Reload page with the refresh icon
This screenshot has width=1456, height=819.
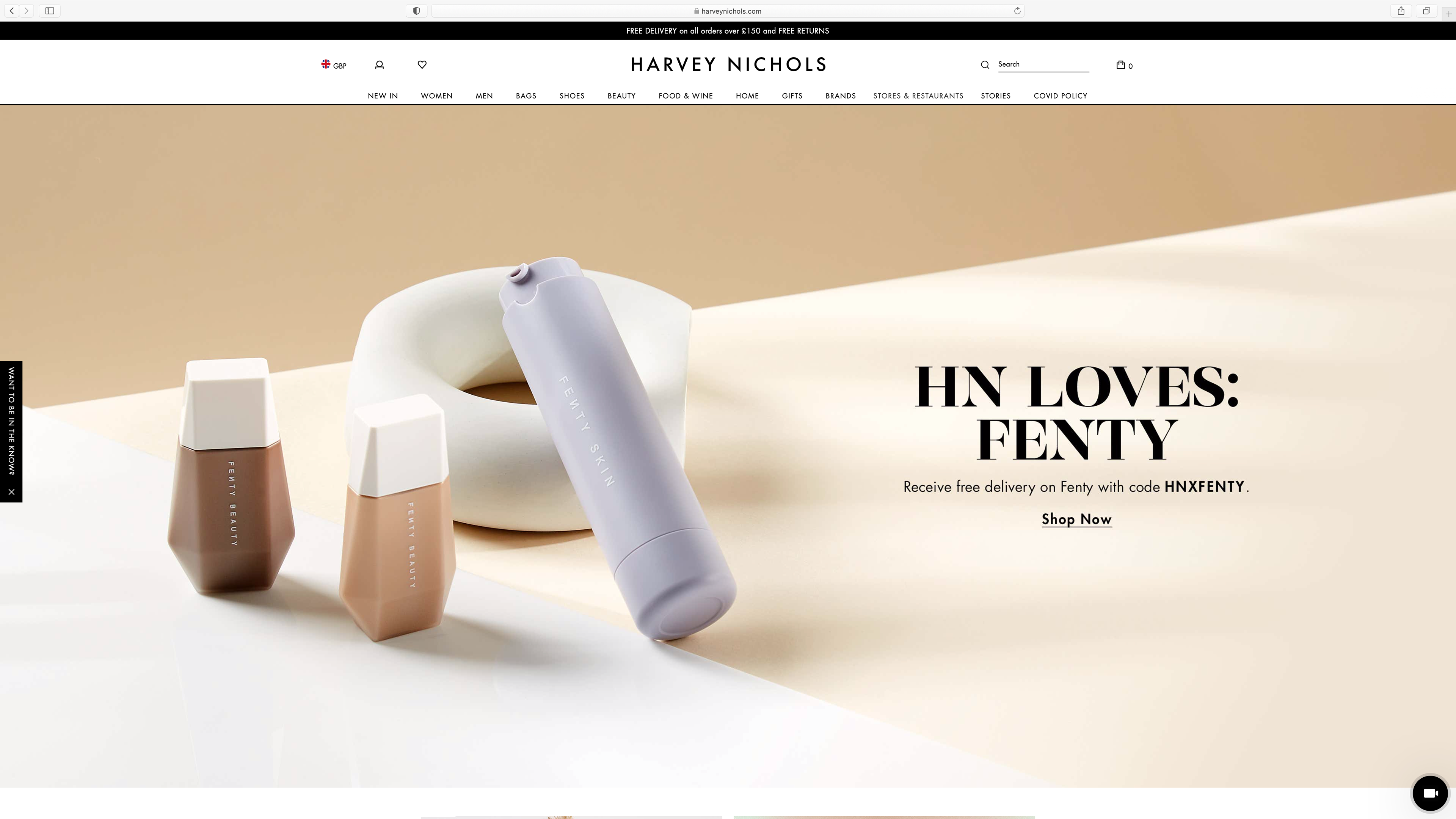[x=1017, y=11]
